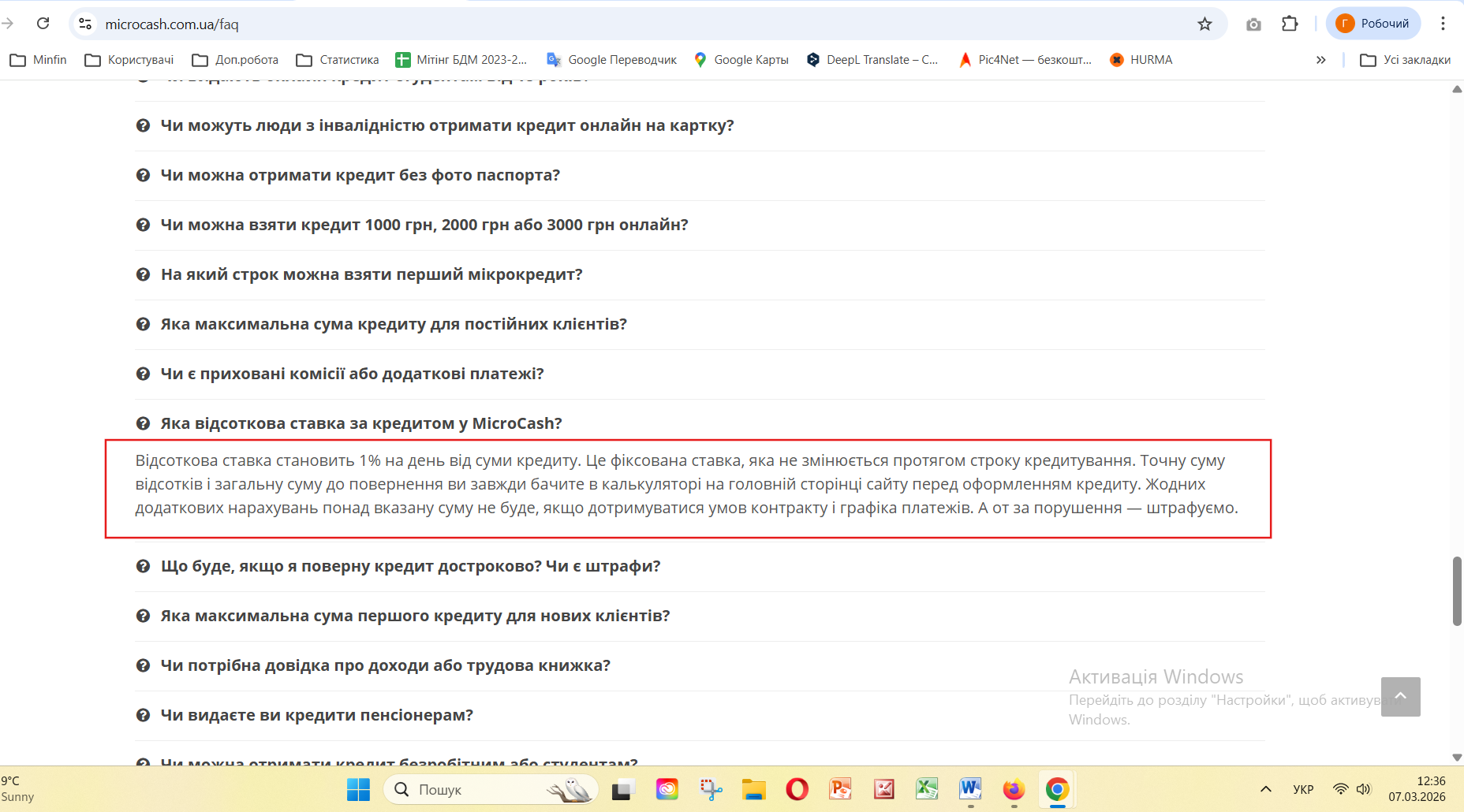
Task: Open the Wi-Fi network tray icon
Action: [x=1340, y=789]
